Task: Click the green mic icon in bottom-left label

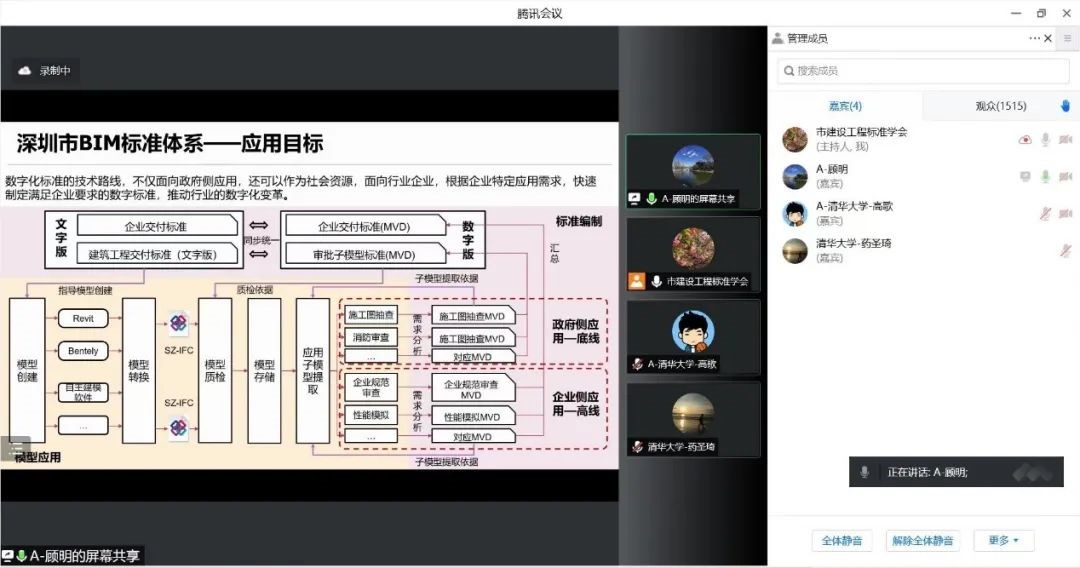Action: [x=21, y=556]
